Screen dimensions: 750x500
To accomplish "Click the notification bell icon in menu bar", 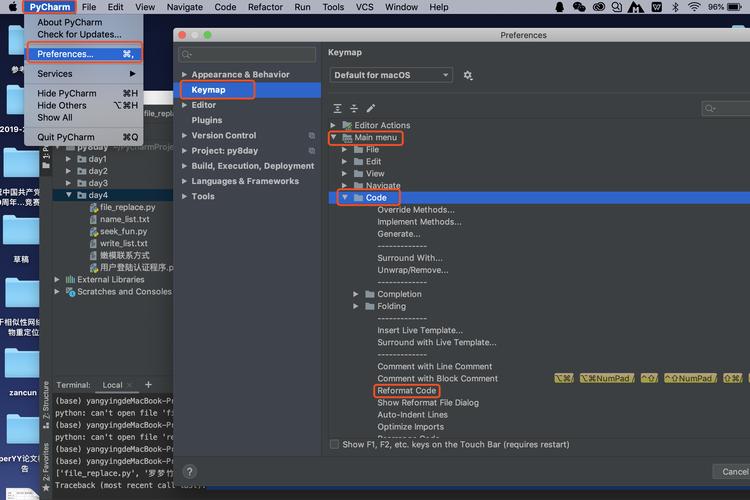I will (x=559, y=7).
